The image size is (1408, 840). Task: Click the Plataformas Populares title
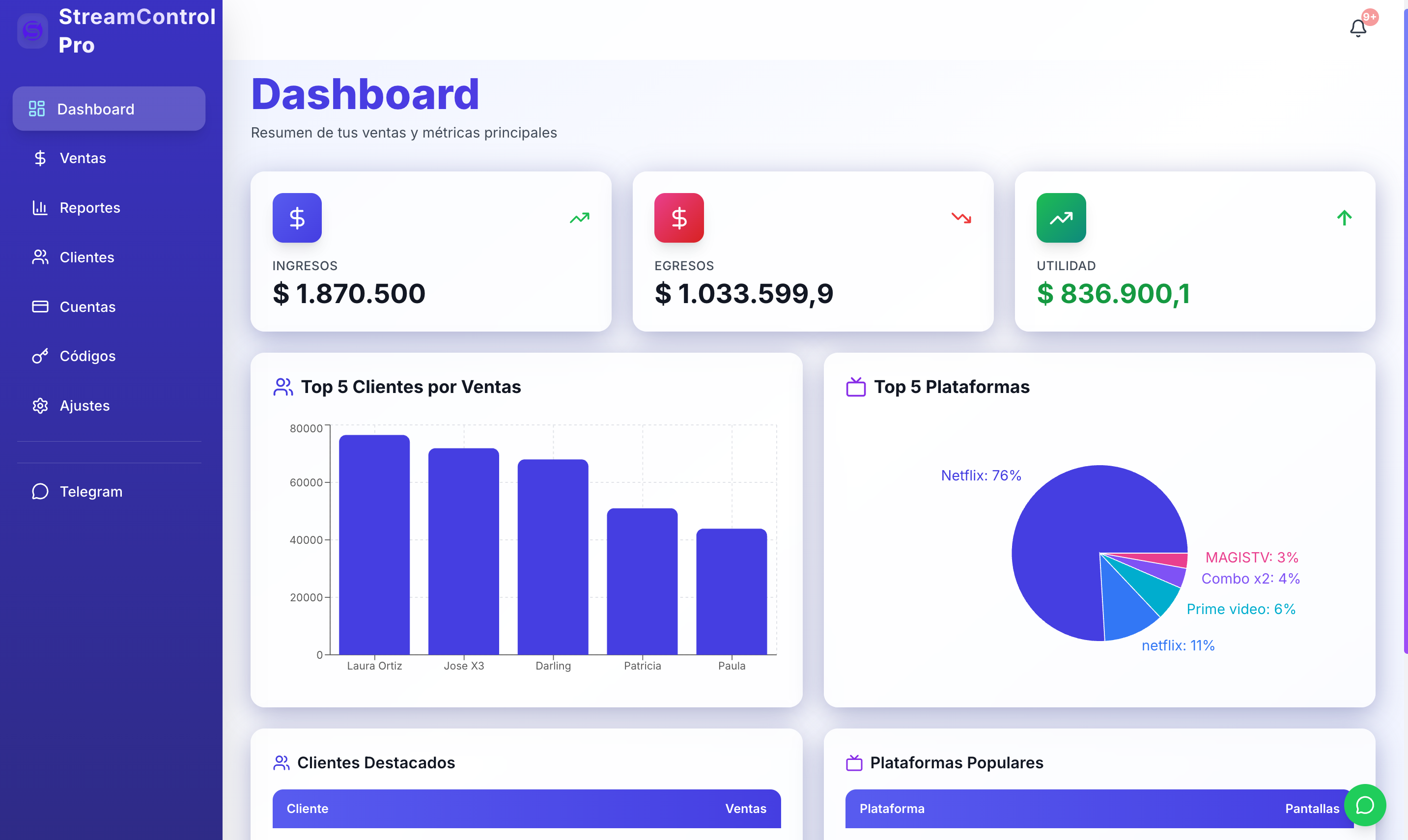tap(957, 763)
